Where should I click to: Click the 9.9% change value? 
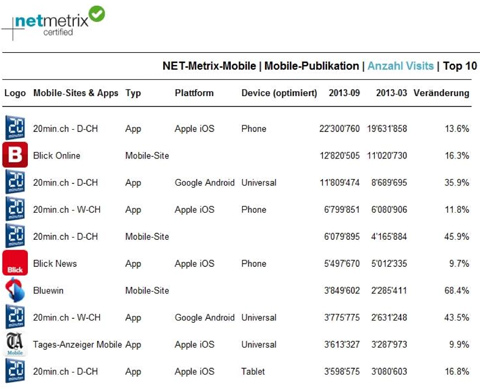pyautogui.click(x=459, y=345)
